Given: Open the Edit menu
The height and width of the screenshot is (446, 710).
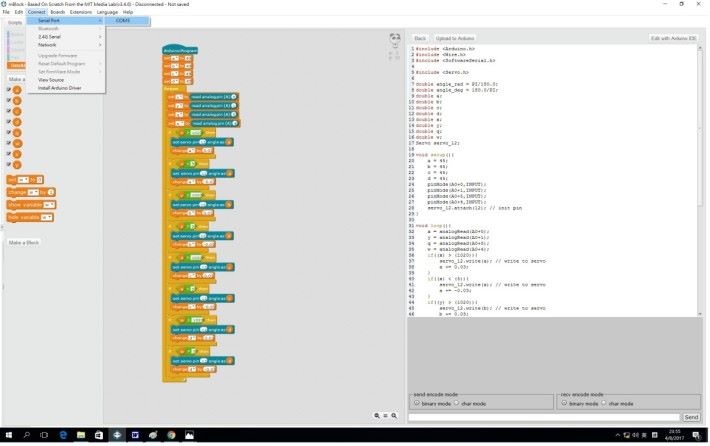Looking at the screenshot, I should point(19,12).
